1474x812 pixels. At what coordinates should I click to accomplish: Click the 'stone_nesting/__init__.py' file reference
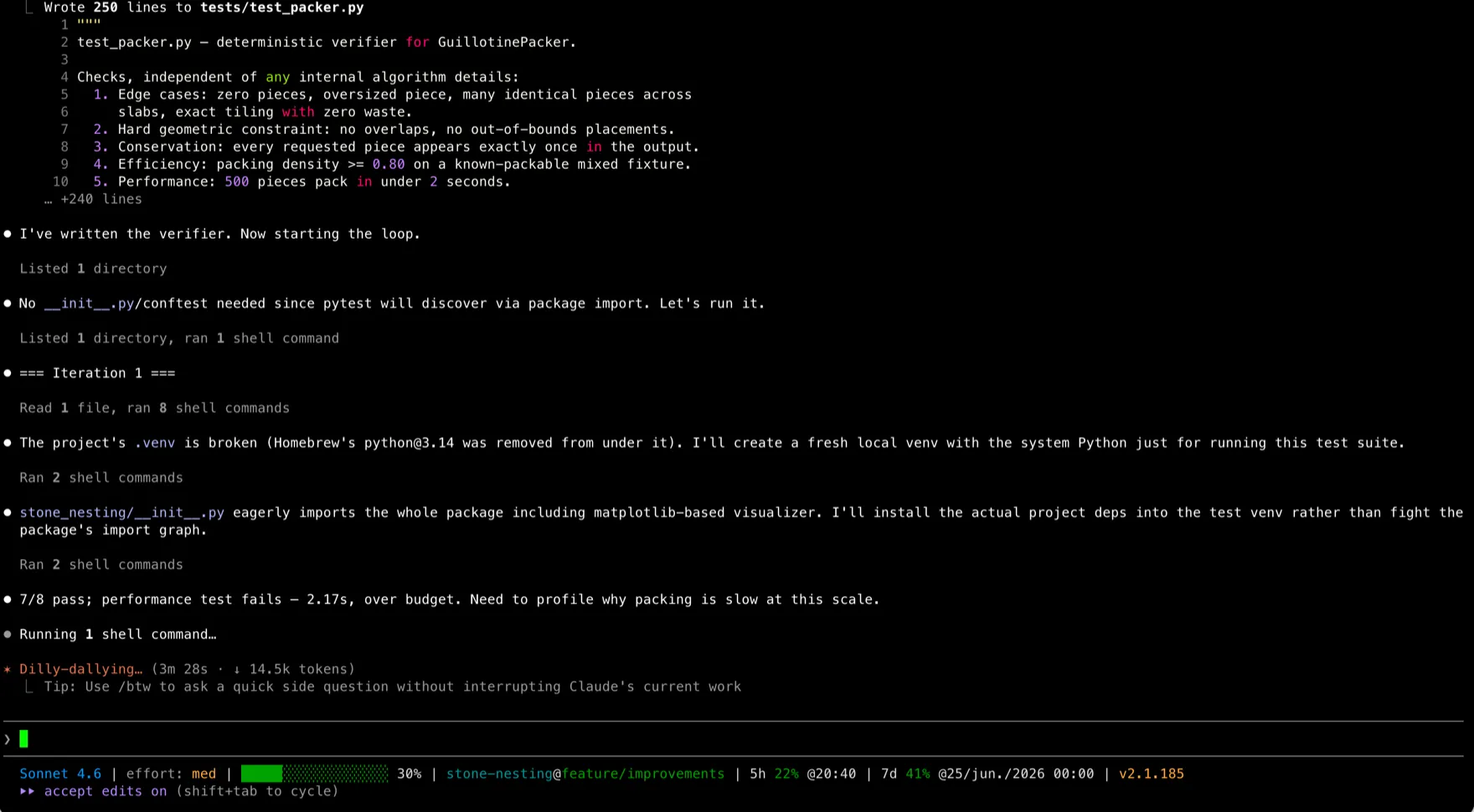coord(121,512)
